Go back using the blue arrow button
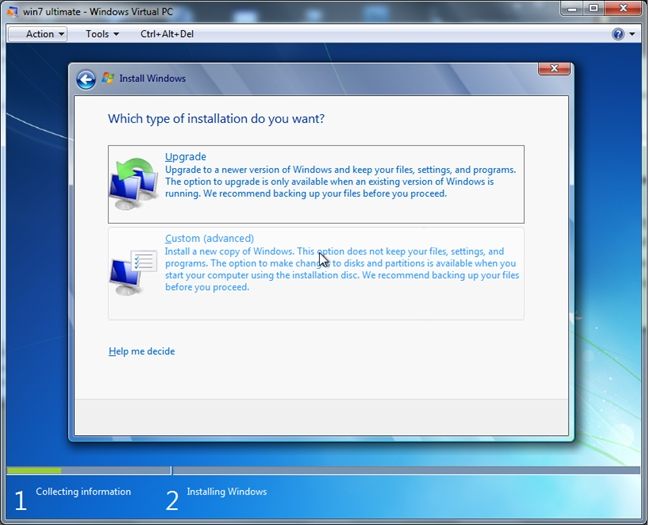This screenshot has height=525, width=650. click(x=86, y=79)
